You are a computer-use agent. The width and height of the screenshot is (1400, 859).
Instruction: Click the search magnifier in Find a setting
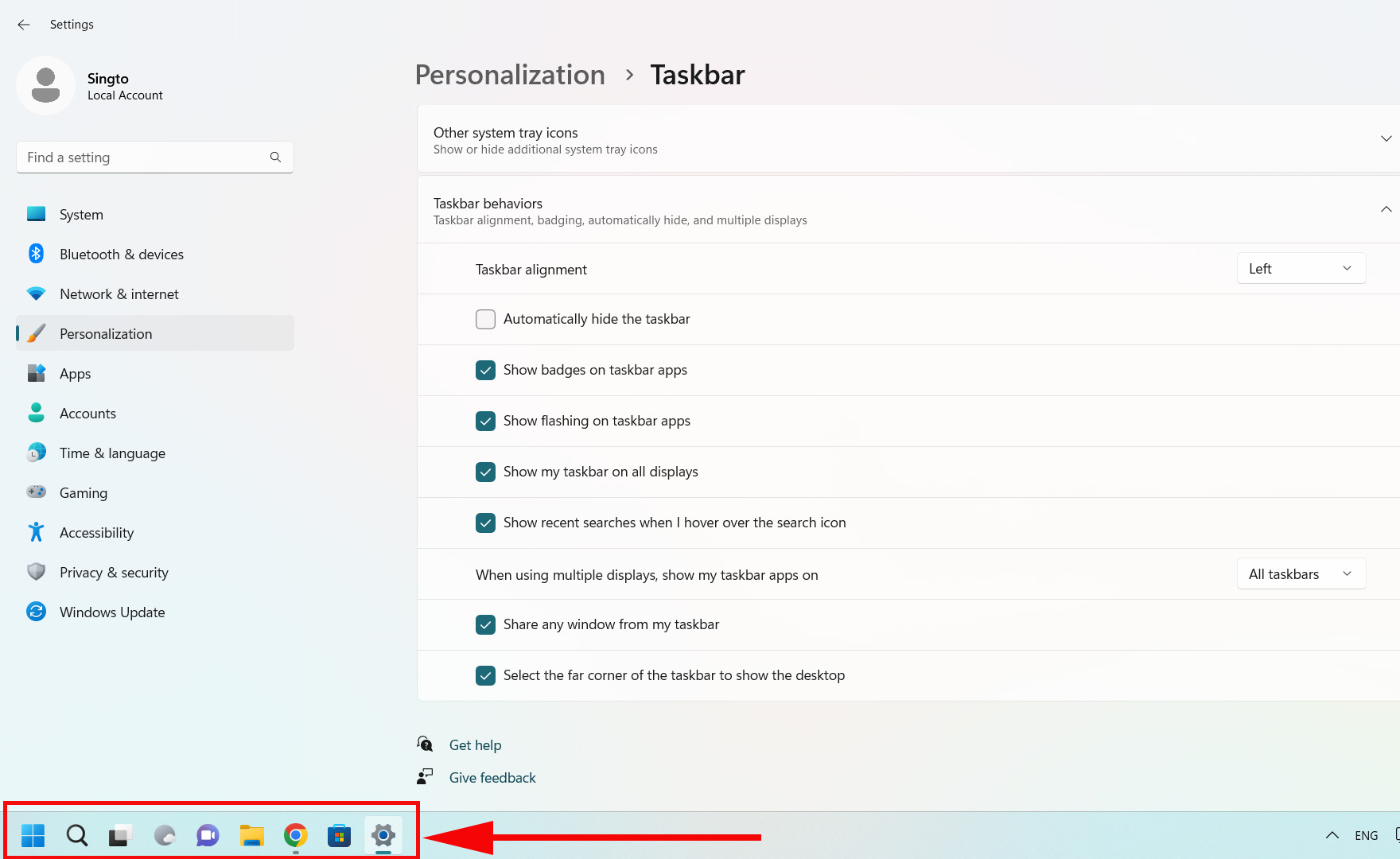[275, 157]
